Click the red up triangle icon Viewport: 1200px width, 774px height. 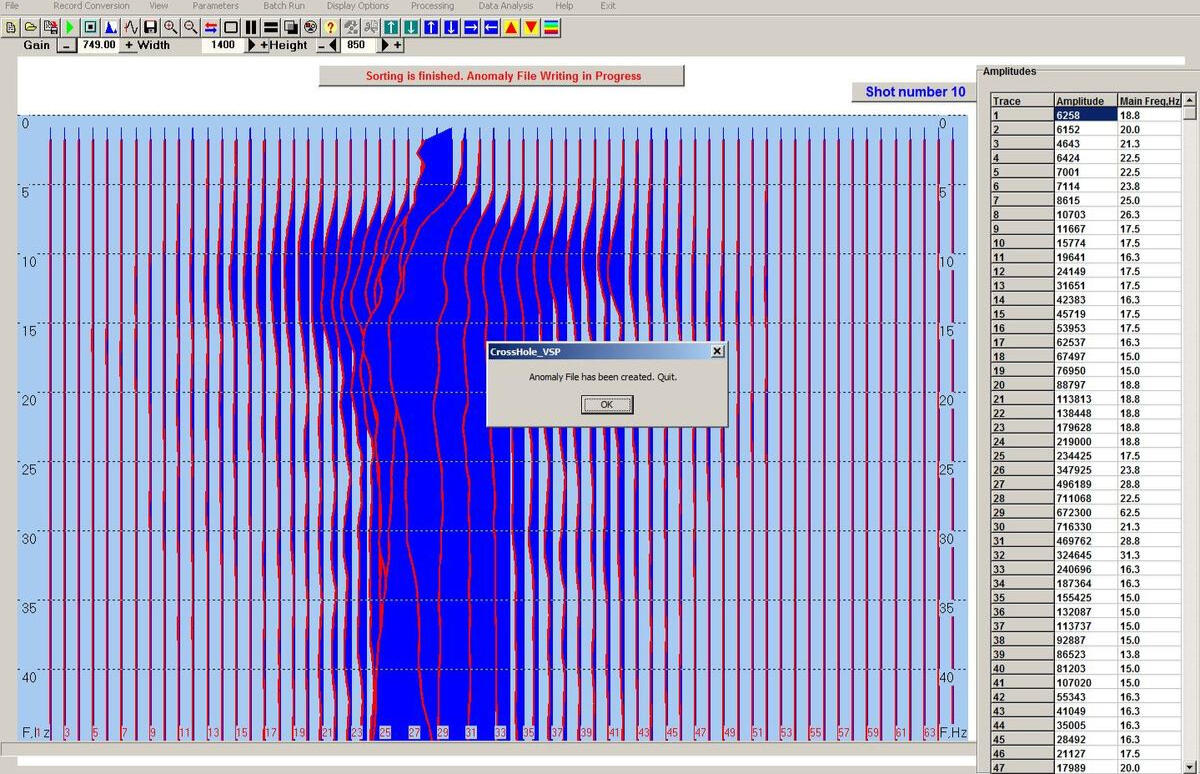pos(511,27)
